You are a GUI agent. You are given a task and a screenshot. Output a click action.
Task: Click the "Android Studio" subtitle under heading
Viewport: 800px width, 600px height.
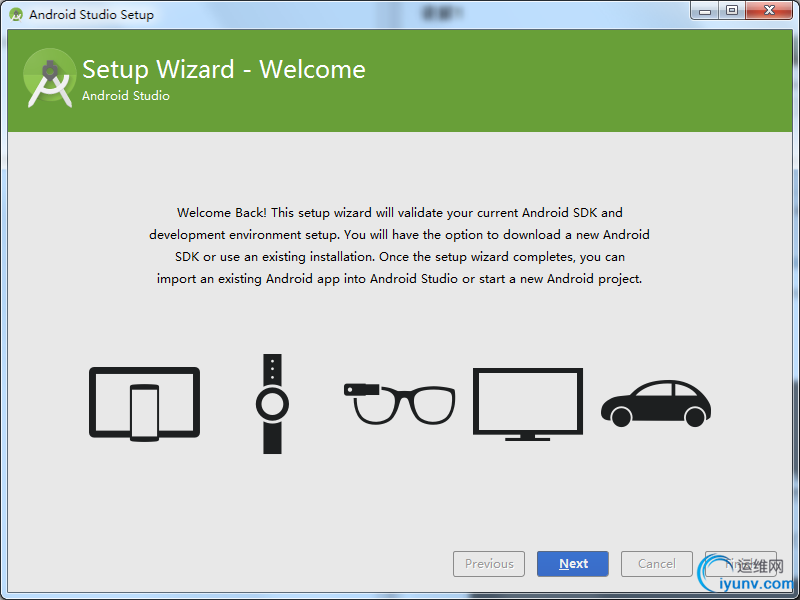pos(126,96)
